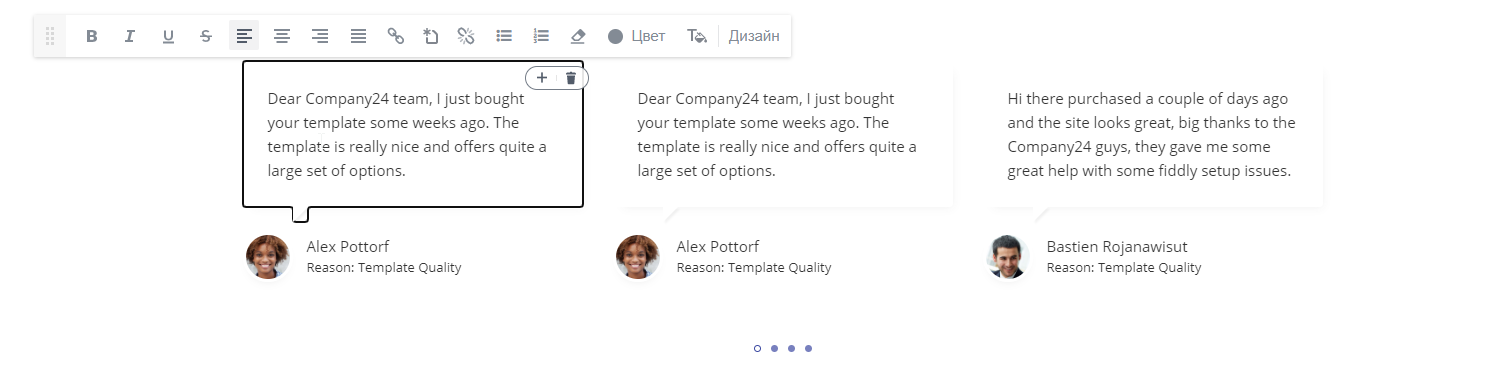Open the Цвет text color picker

[636, 36]
